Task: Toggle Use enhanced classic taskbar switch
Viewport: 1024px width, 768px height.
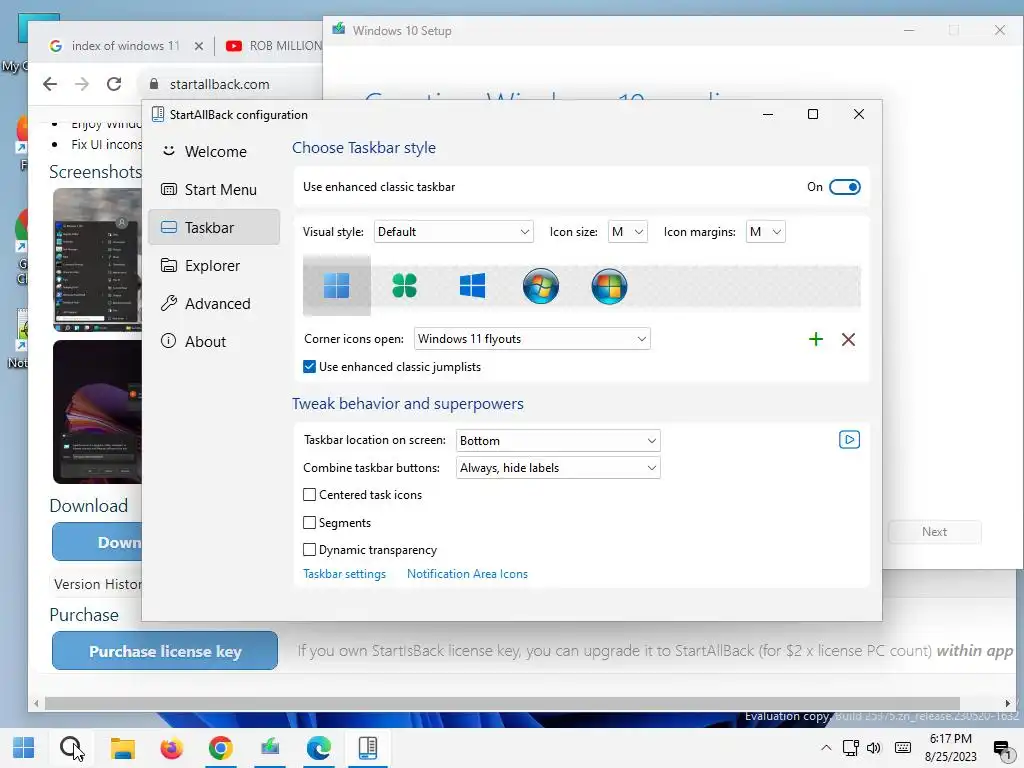Action: pyautogui.click(x=844, y=187)
